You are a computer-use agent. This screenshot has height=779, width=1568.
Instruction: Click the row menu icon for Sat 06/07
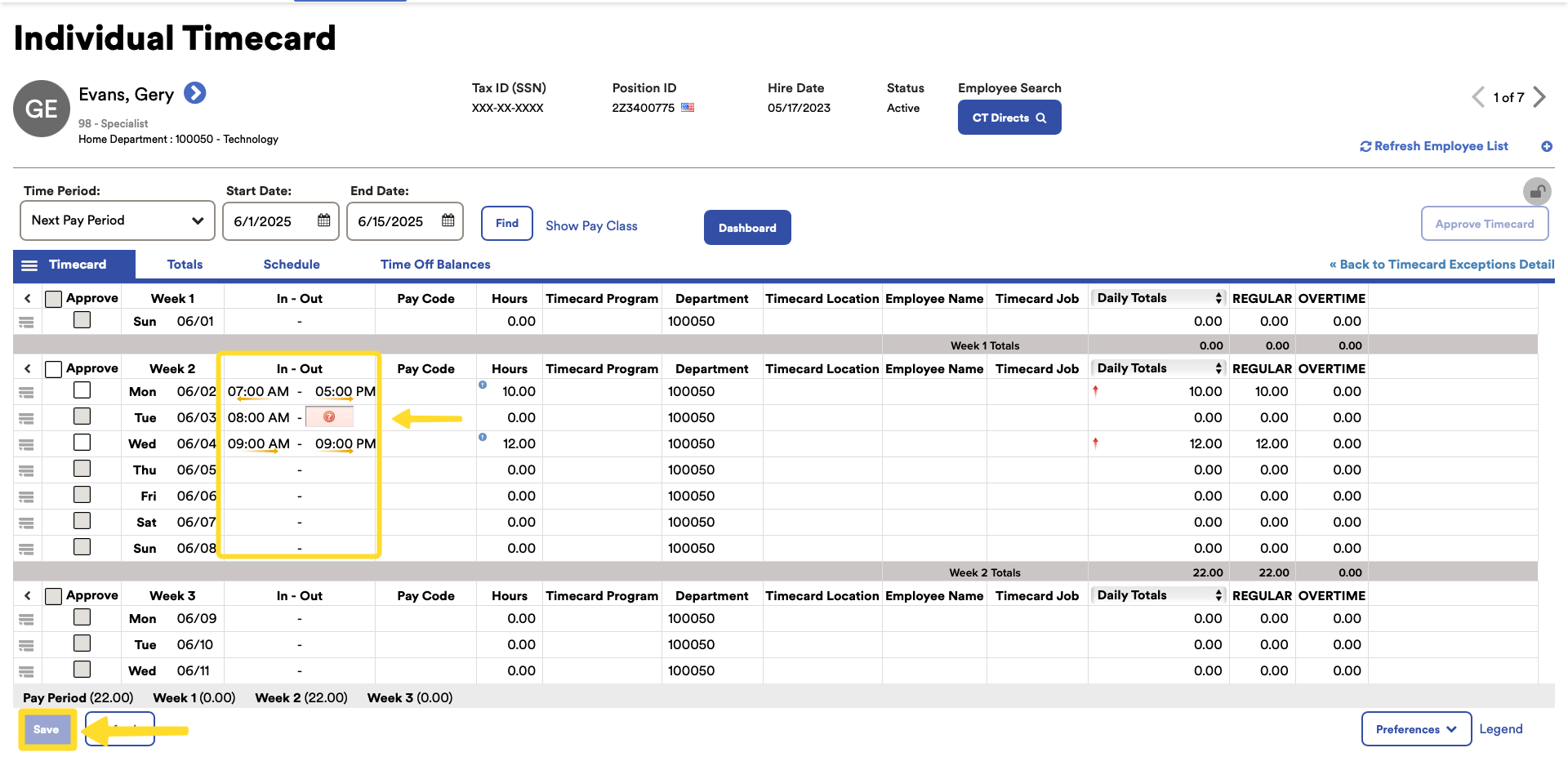point(26,523)
